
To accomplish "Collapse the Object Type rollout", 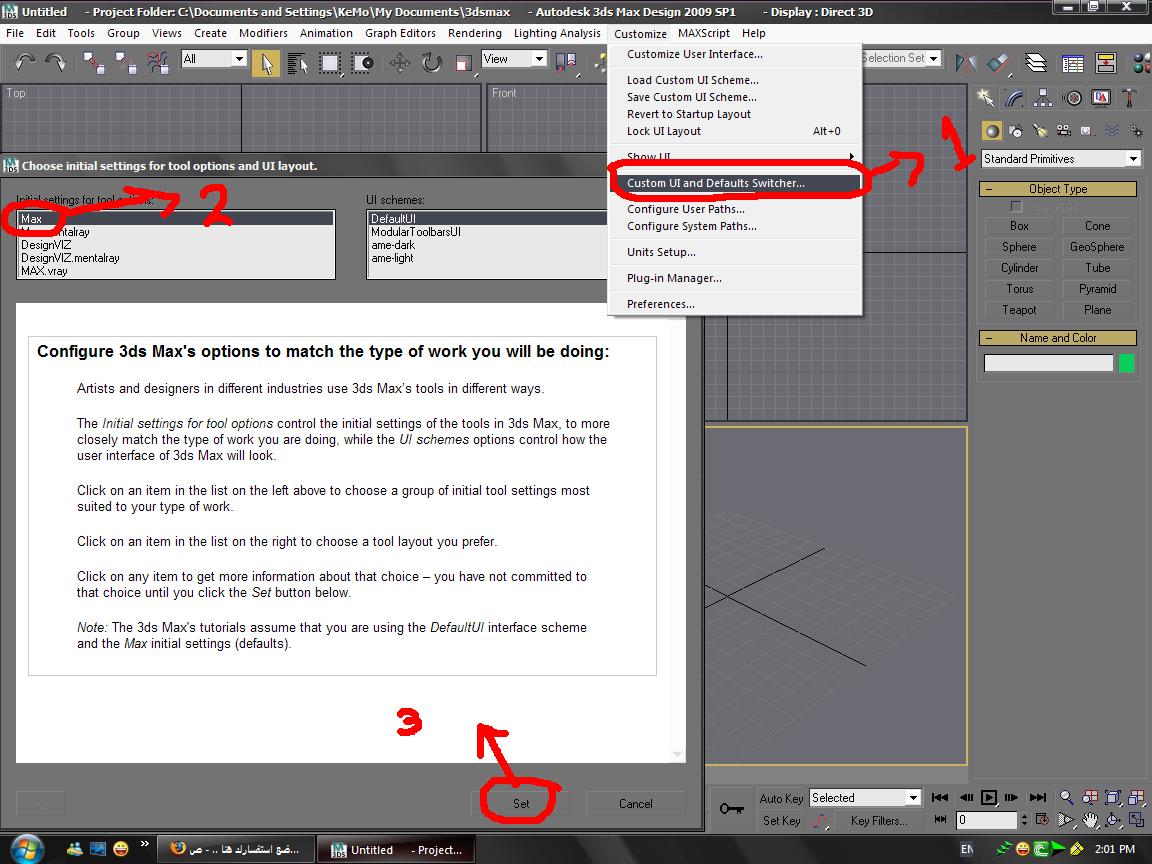I will coord(1058,189).
